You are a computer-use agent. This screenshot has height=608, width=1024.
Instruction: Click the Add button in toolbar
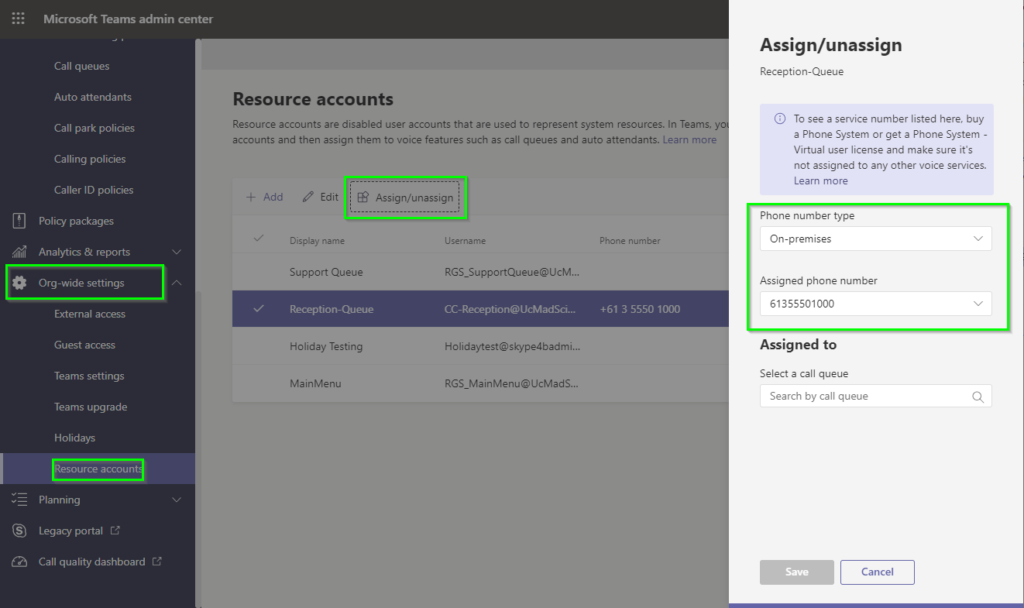pyautogui.click(x=264, y=197)
